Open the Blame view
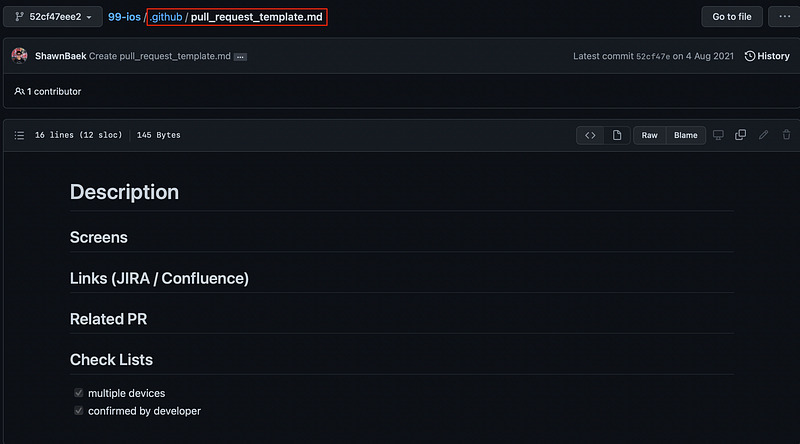This screenshot has height=444, width=800. (686, 135)
